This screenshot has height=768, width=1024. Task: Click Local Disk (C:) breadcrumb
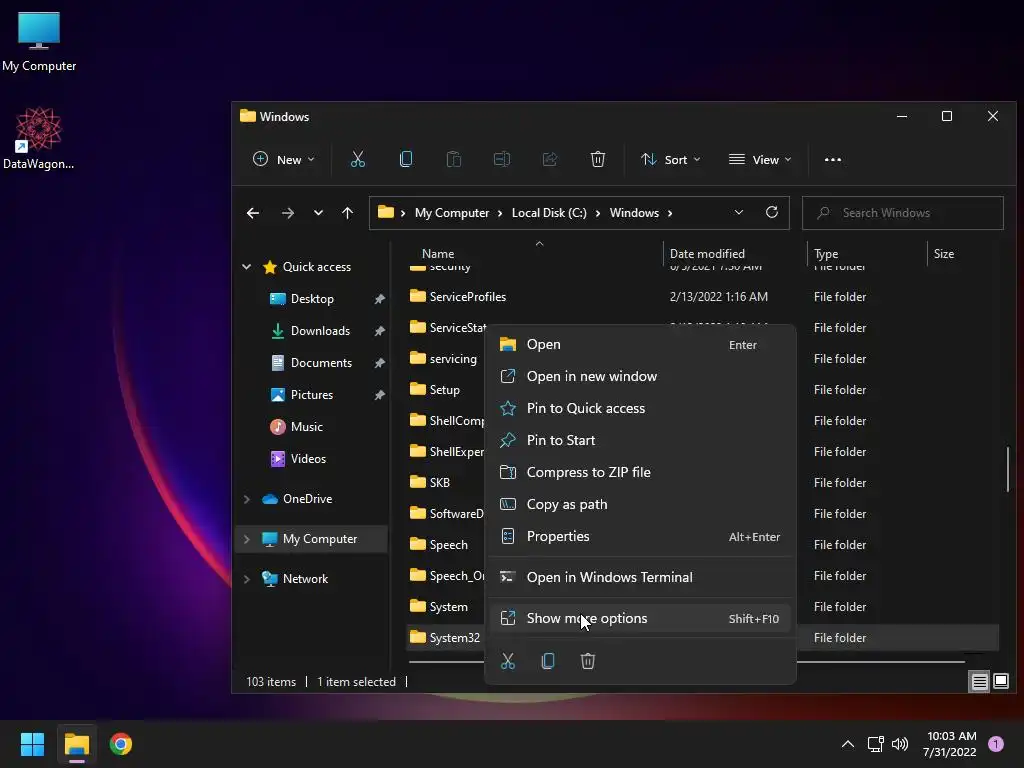[549, 213]
